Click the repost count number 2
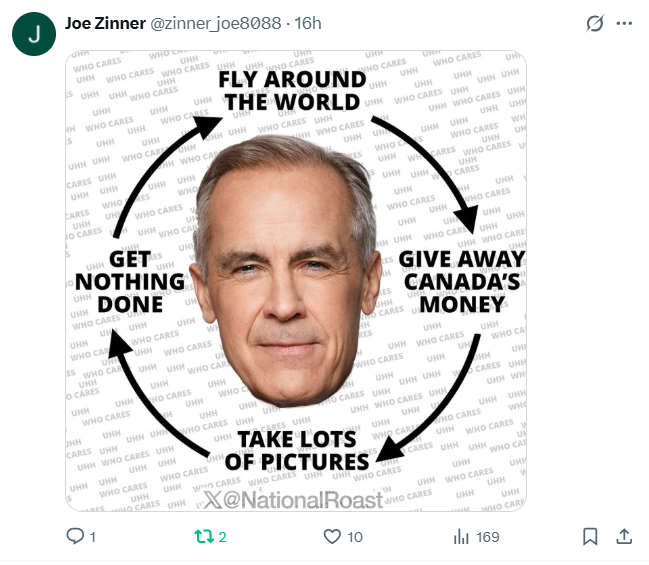649x565 pixels. pyautogui.click(x=222, y=537)
